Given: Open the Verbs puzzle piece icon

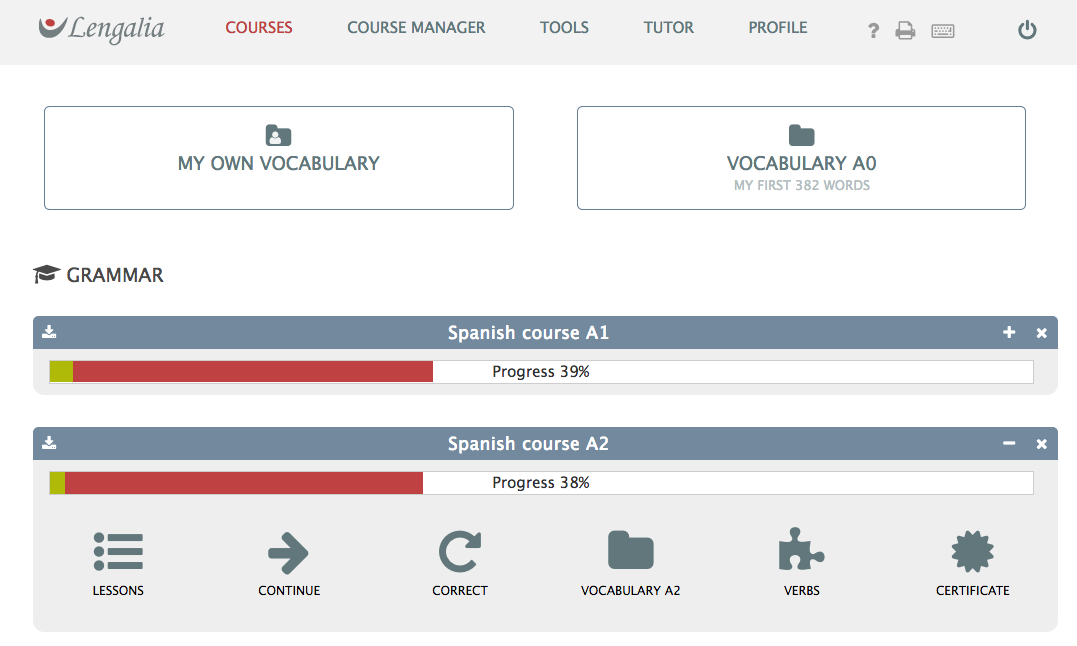Looking at the screenshot, I should (801, 549).
